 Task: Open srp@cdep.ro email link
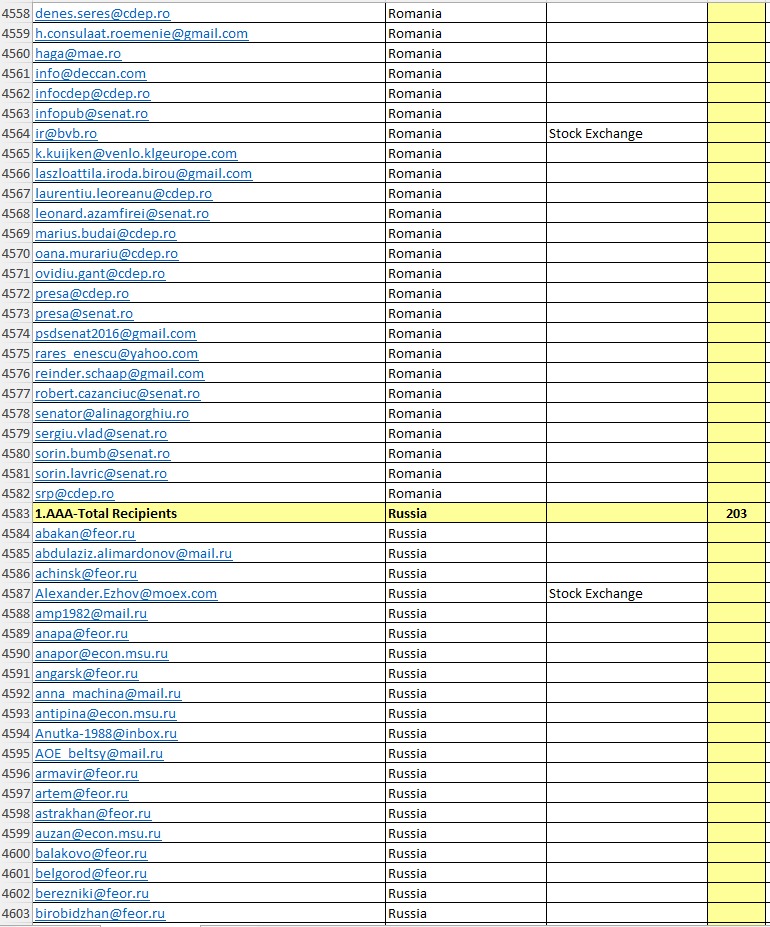pyautogui.click(x=75, y=494)
